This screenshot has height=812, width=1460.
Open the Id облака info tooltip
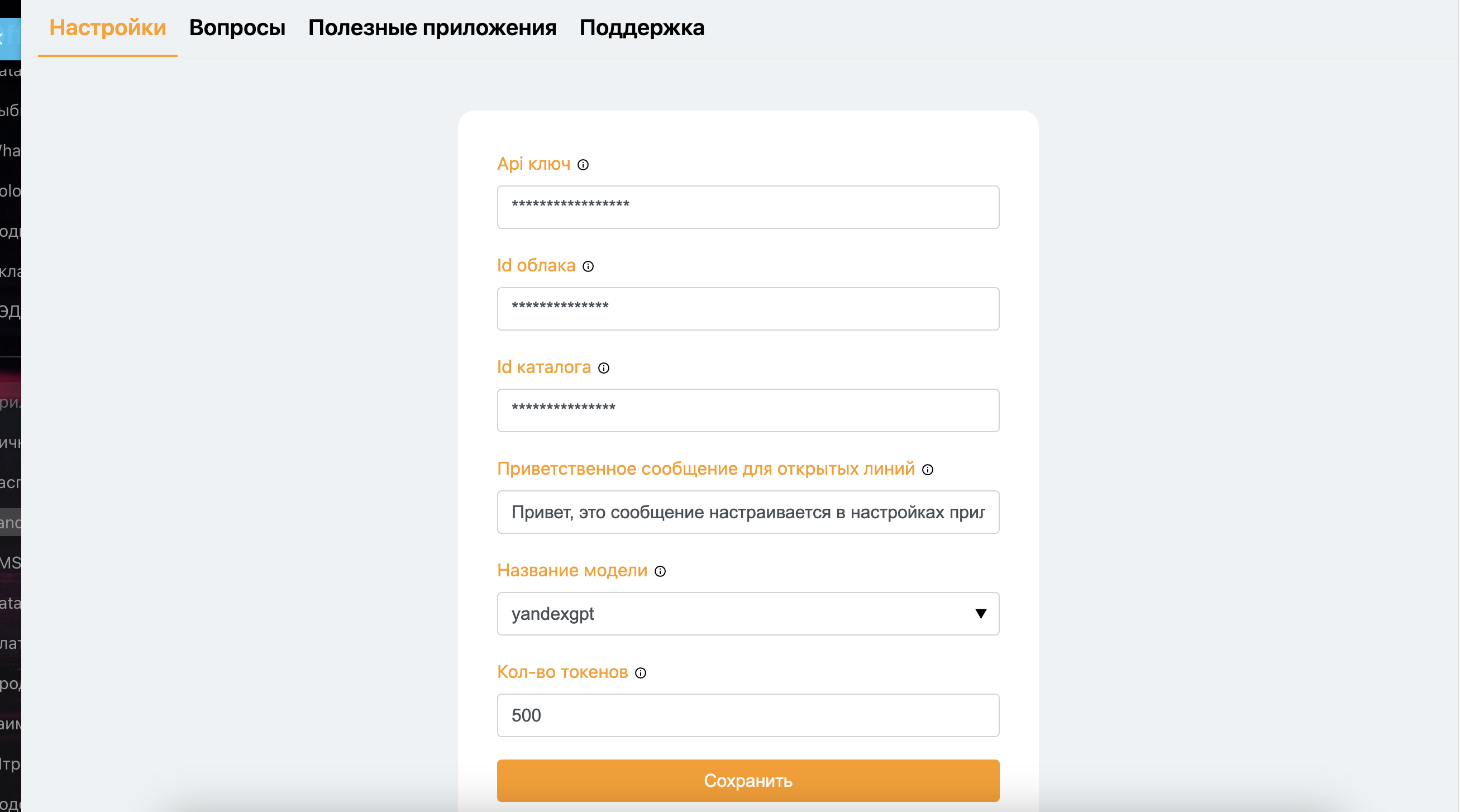coord(588,266)
